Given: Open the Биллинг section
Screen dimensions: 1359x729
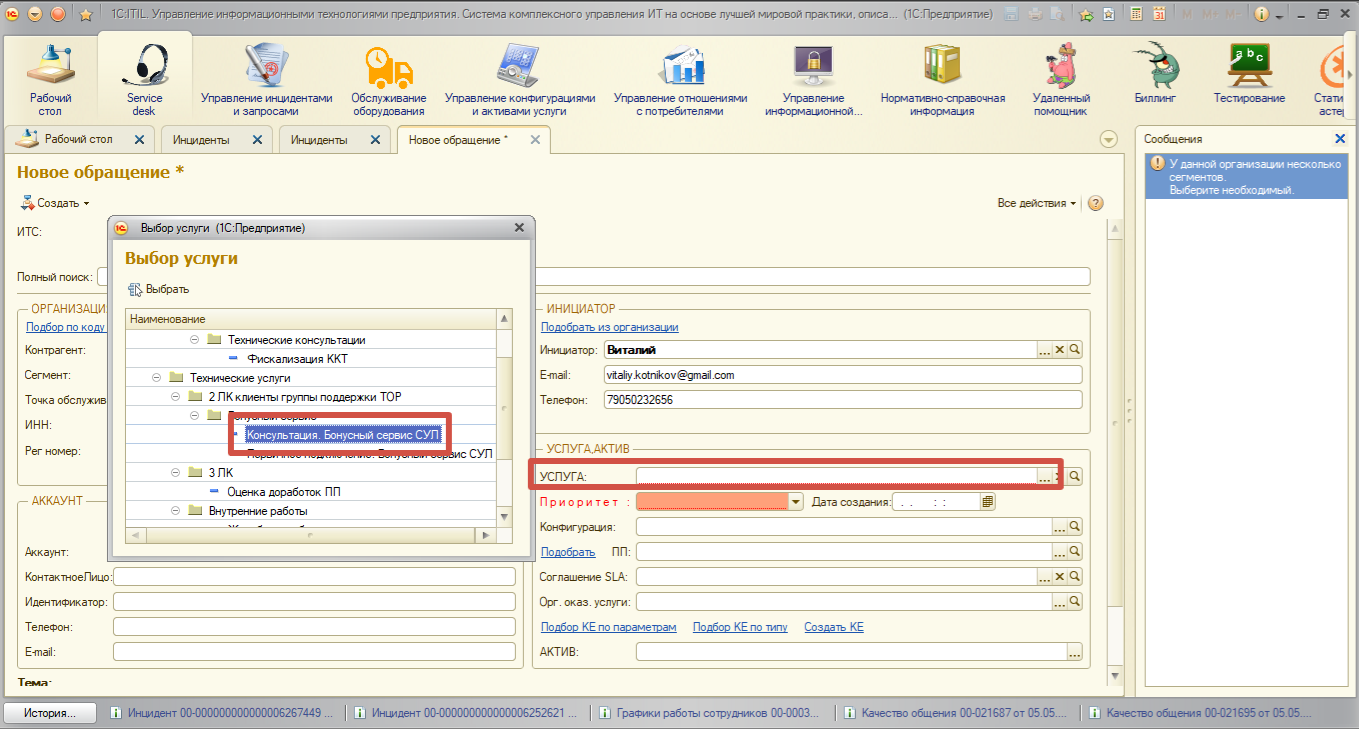Looking at the screenshot, I should tap(1155, 75).
